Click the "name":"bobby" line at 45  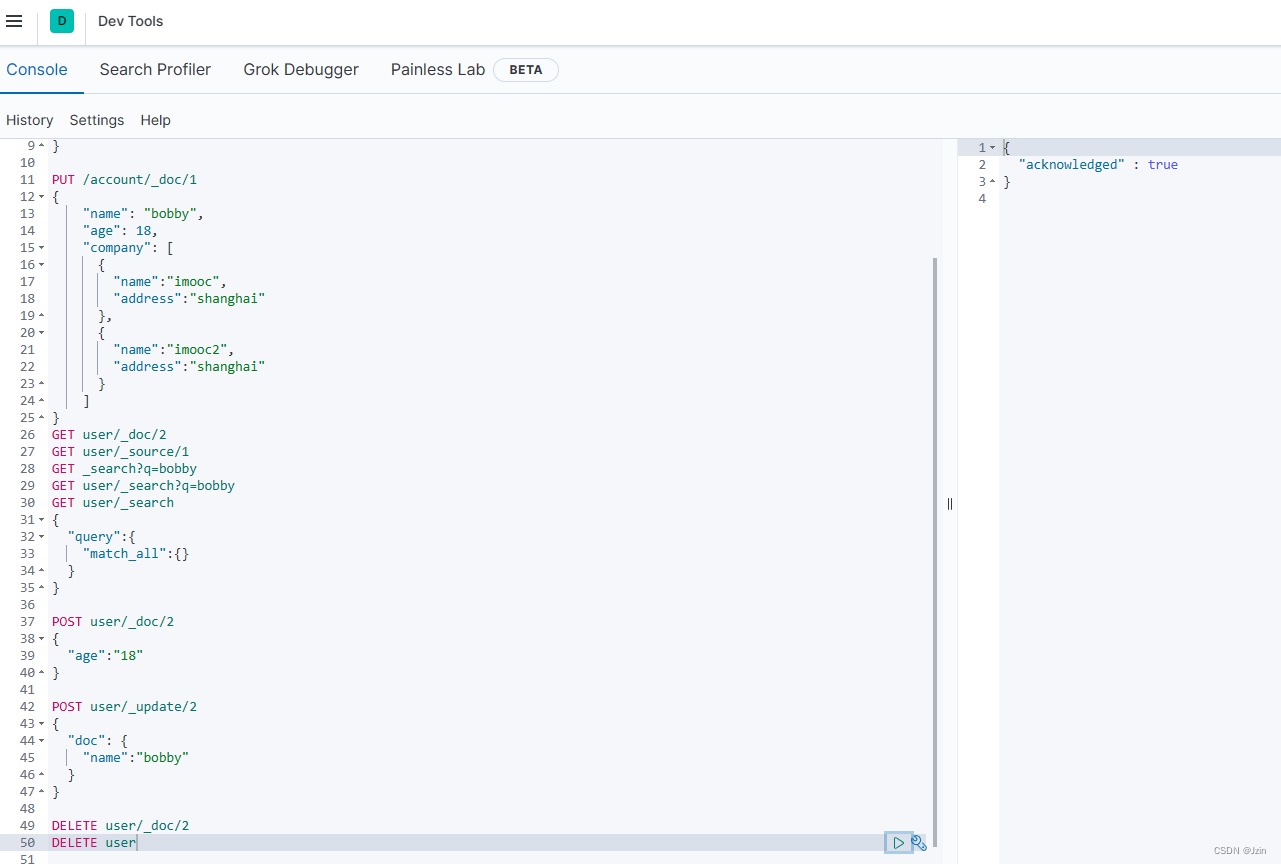[x=136, y=758]
